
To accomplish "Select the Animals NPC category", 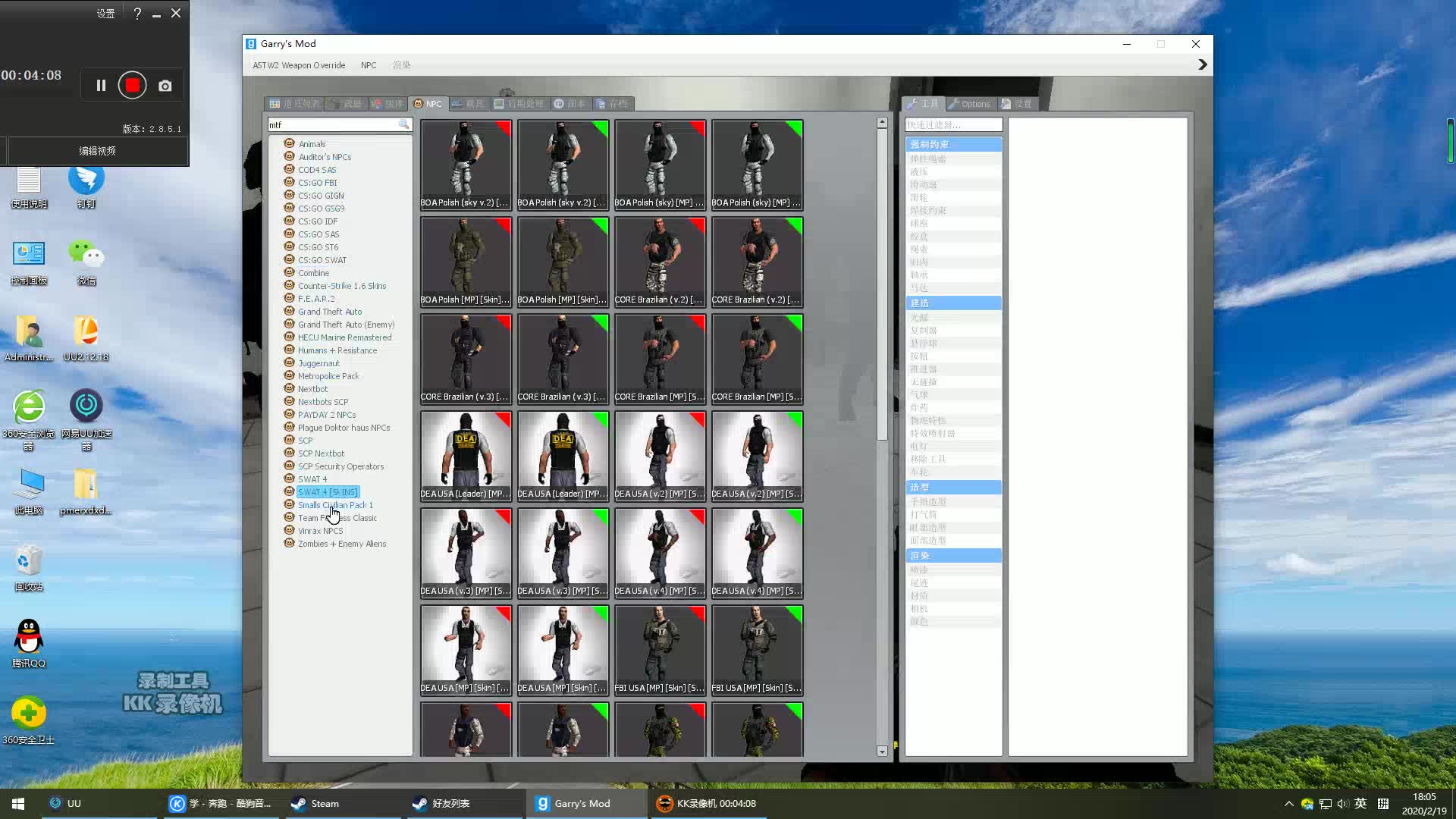I will [x=312, y=144].
